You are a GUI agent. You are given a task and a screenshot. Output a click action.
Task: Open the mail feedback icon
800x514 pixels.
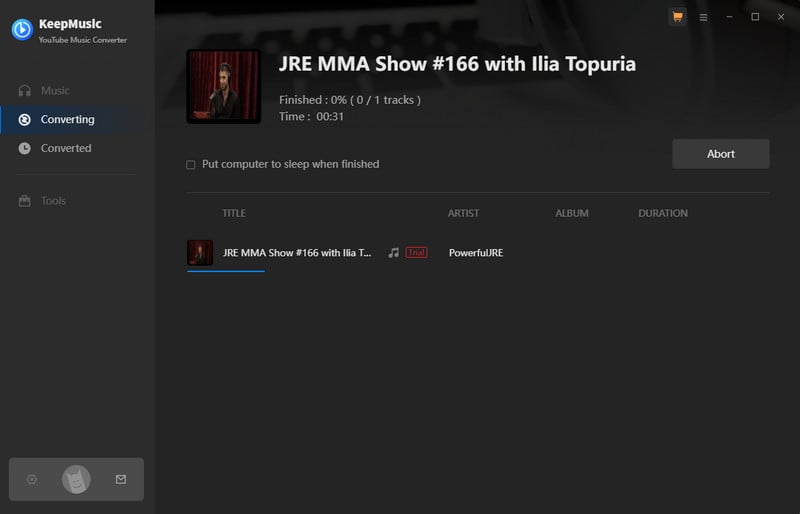coord(121,479)
